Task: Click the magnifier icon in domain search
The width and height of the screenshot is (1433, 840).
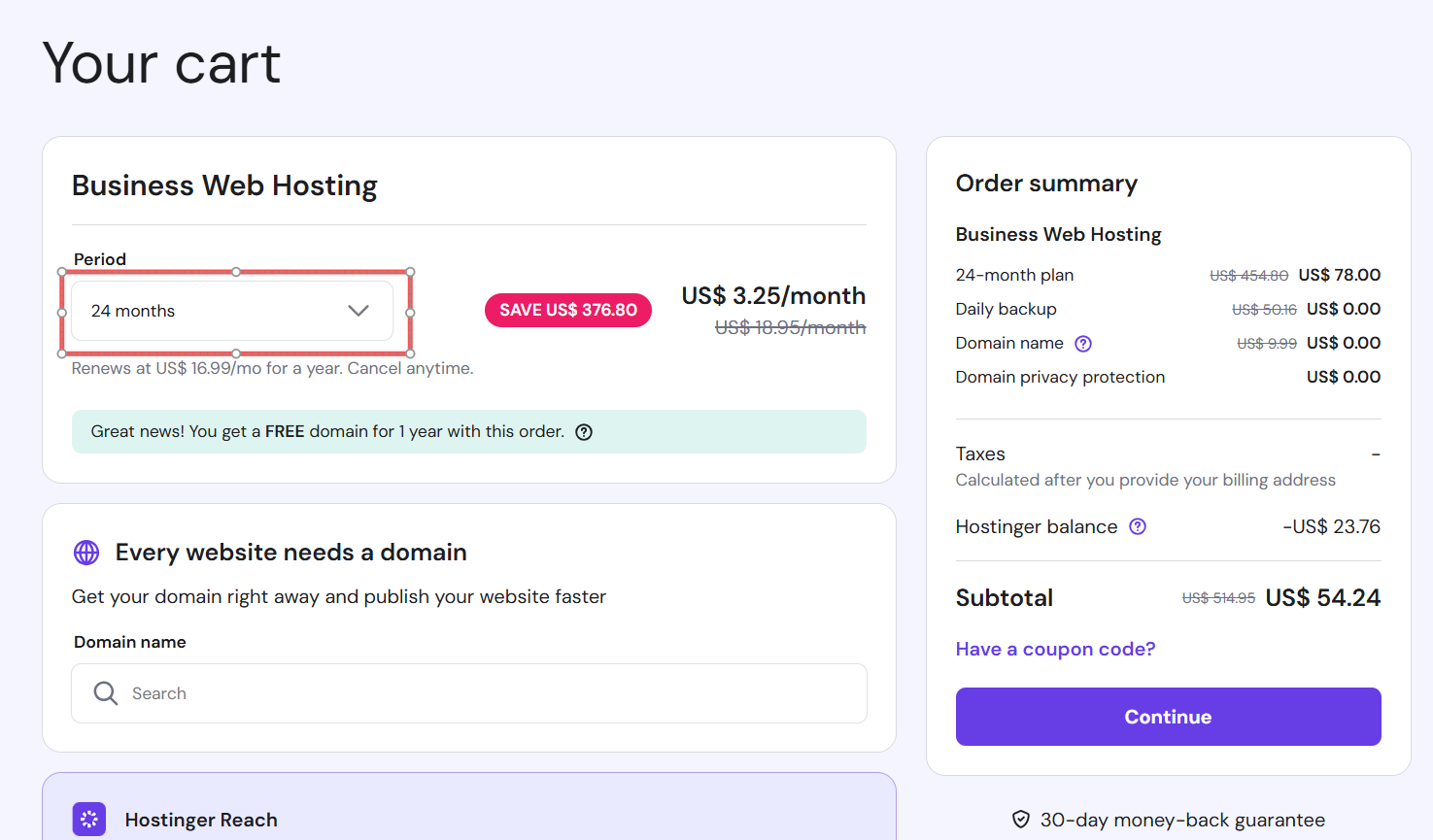Action: tap(105, 693)
